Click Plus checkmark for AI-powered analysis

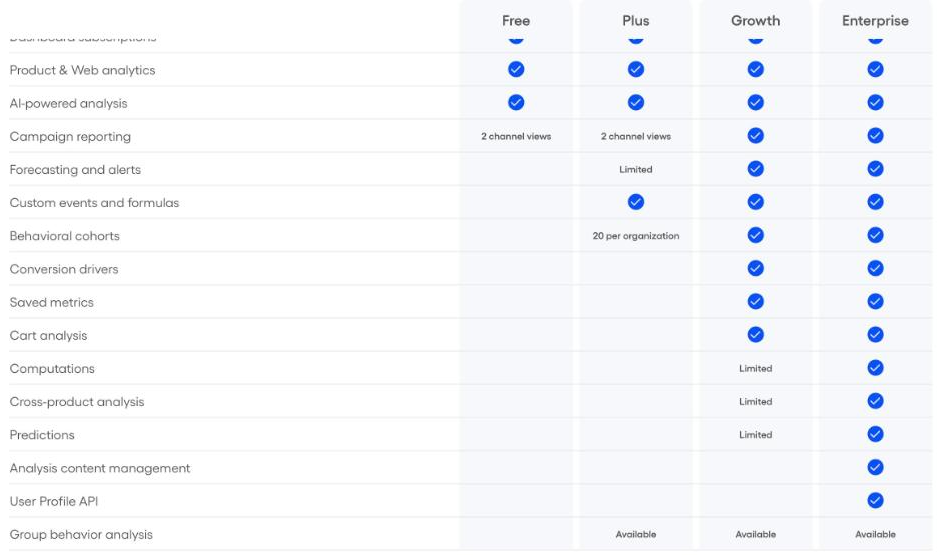pos(636,102)
